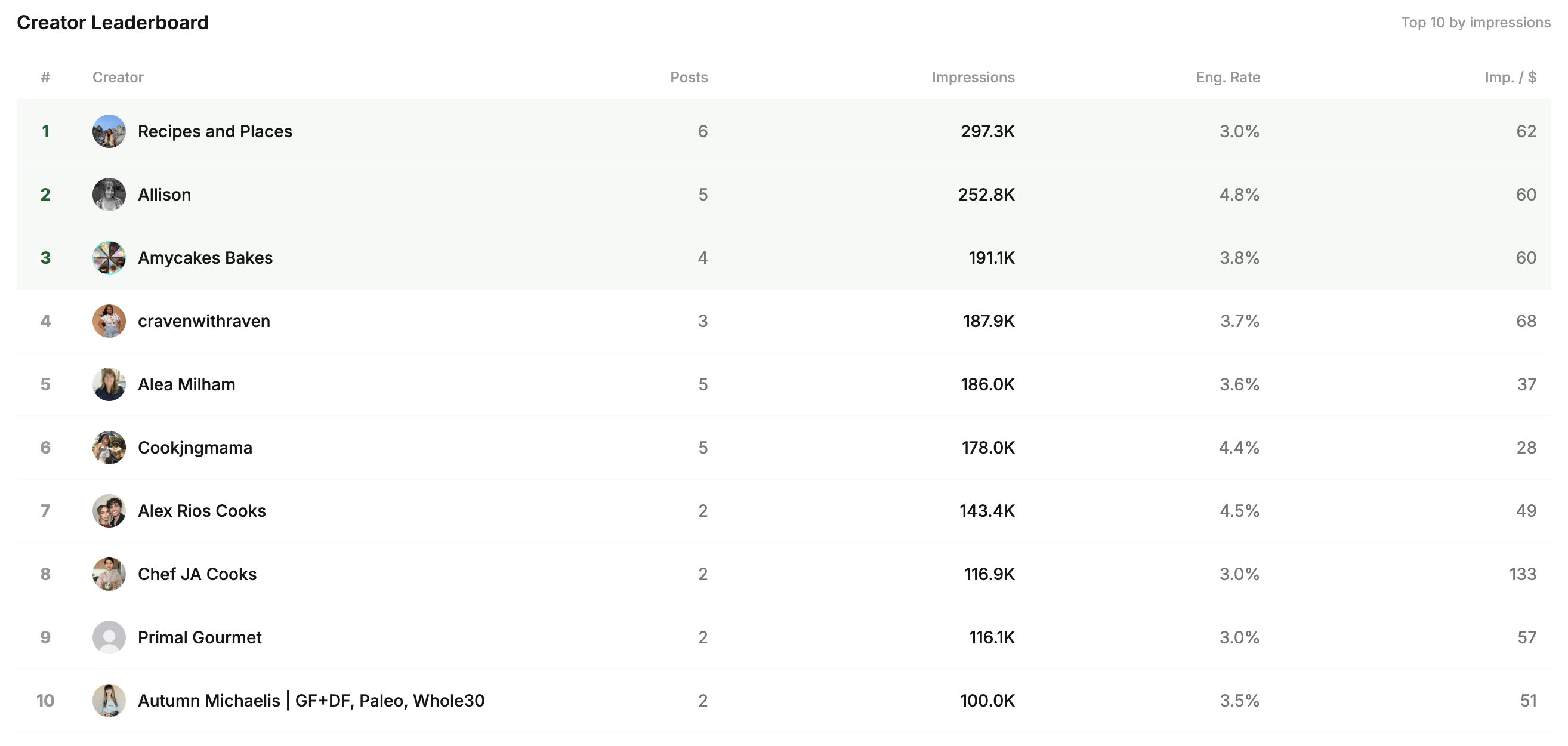This screenshot has width=1568, height=746.
Task: Click the Posts column header
Action: (x=689, y=78)
